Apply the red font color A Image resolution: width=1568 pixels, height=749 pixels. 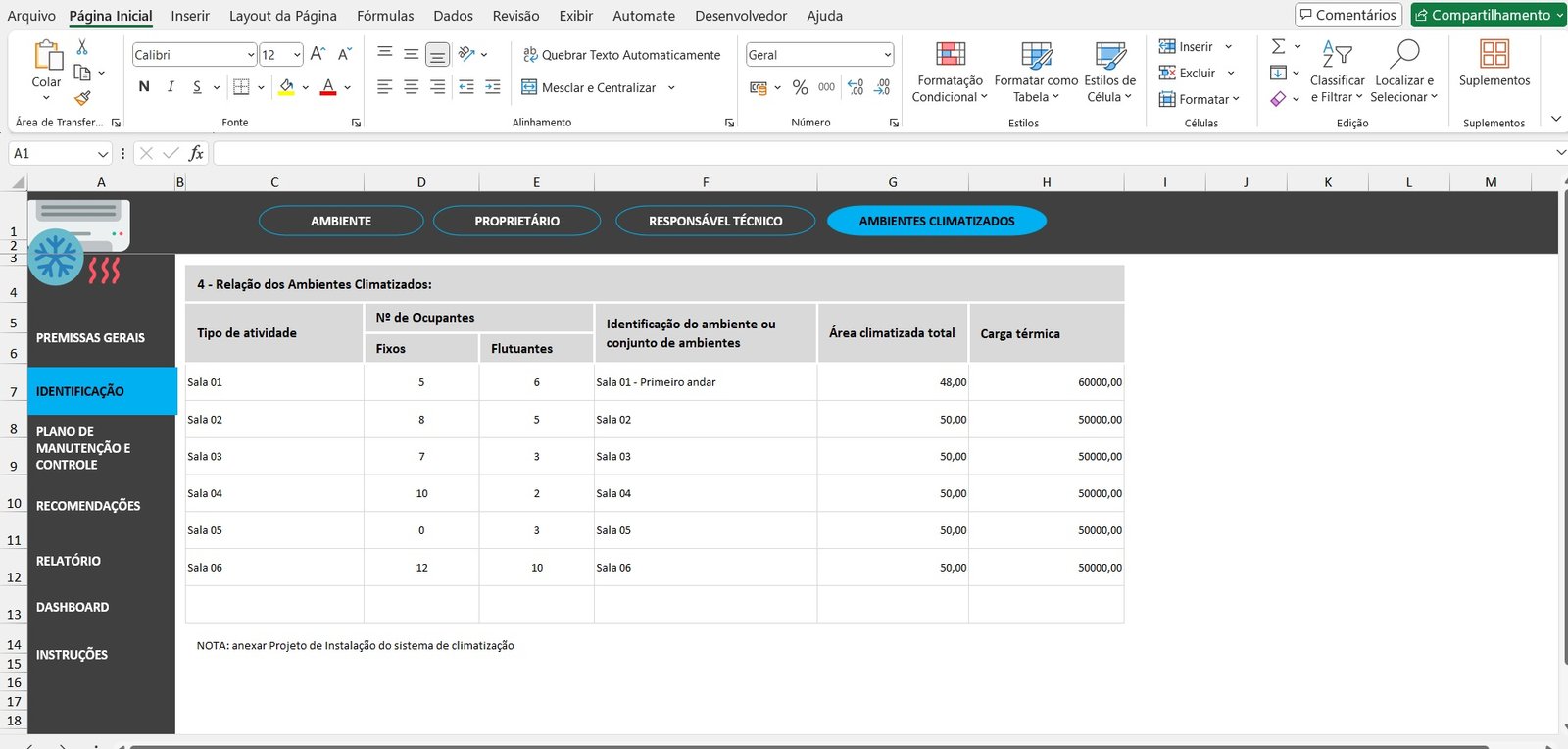[x=328, y=87]
